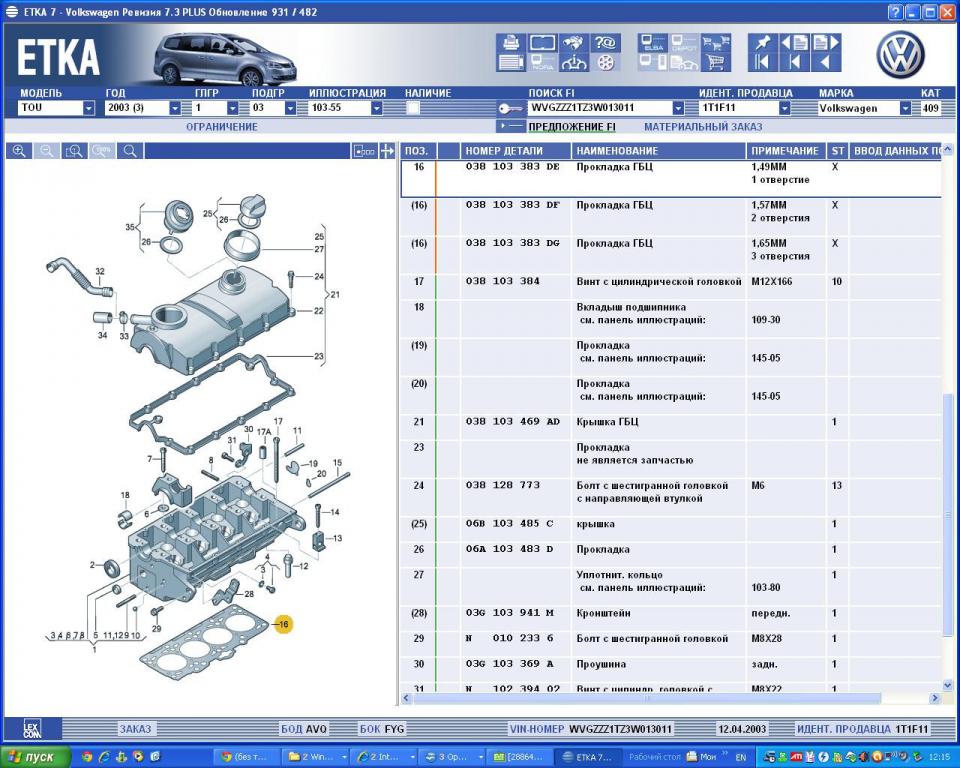Click the single-bar left arrow icon

coord(794,62)
